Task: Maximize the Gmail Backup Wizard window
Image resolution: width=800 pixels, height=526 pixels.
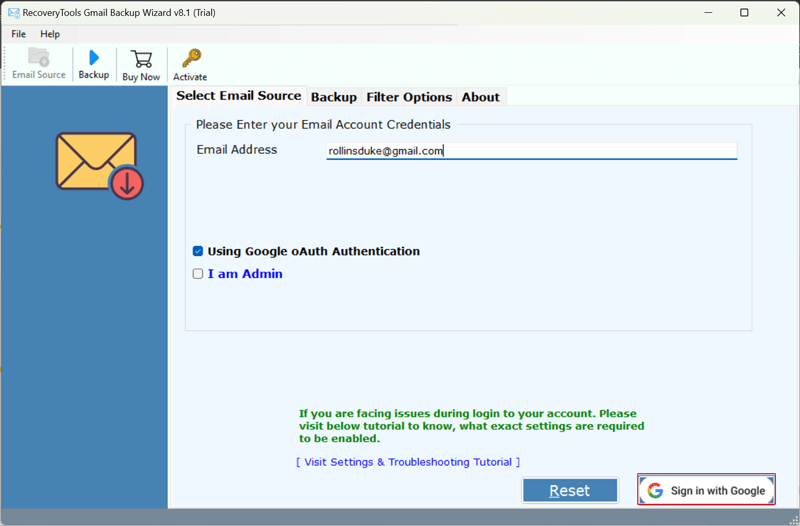Action: pyautogui.click(x=744, y=13)
